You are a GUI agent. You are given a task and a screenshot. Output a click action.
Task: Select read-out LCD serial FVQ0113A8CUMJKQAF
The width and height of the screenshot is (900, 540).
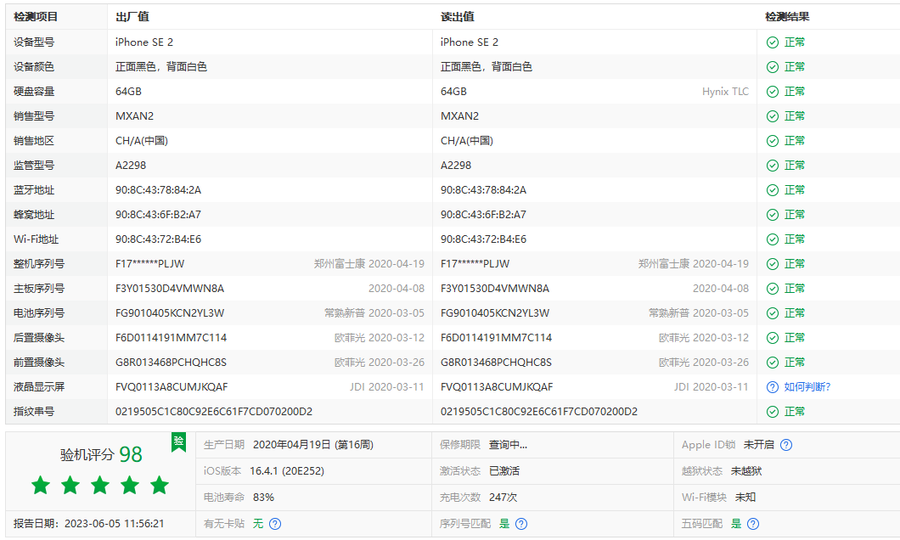(496, 387)
